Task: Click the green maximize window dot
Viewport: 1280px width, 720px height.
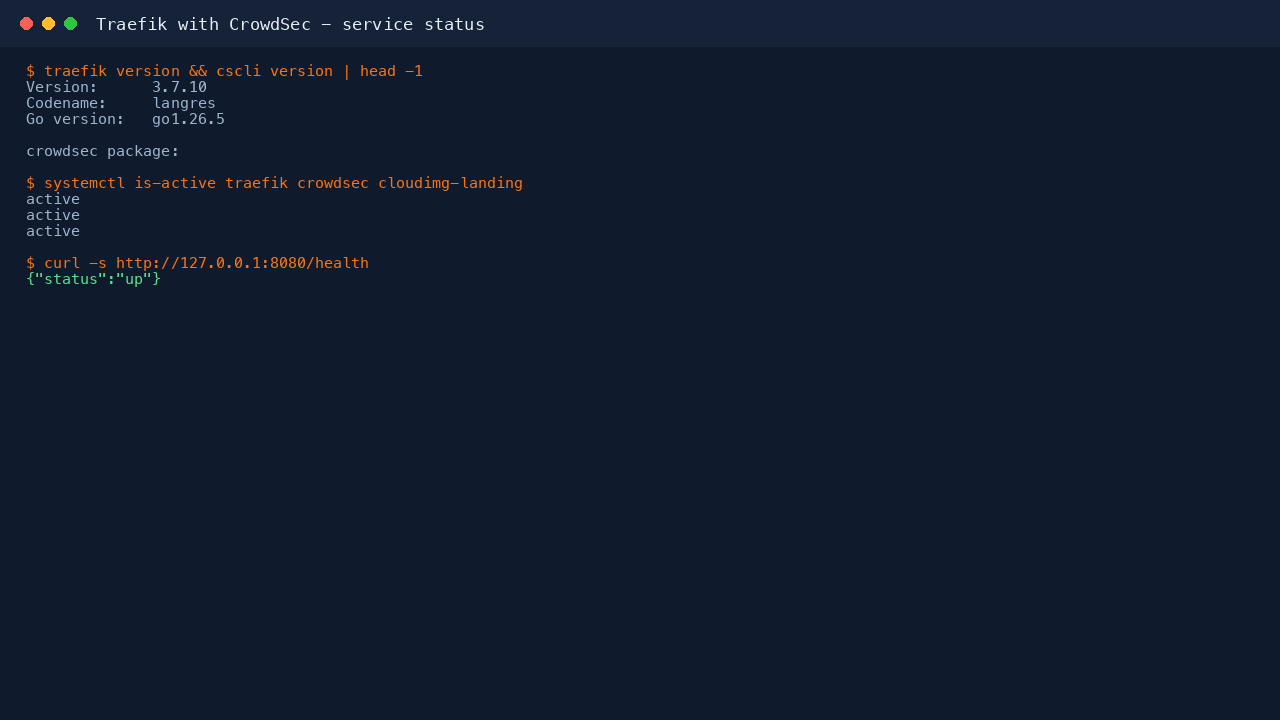Action: point(70,24)
